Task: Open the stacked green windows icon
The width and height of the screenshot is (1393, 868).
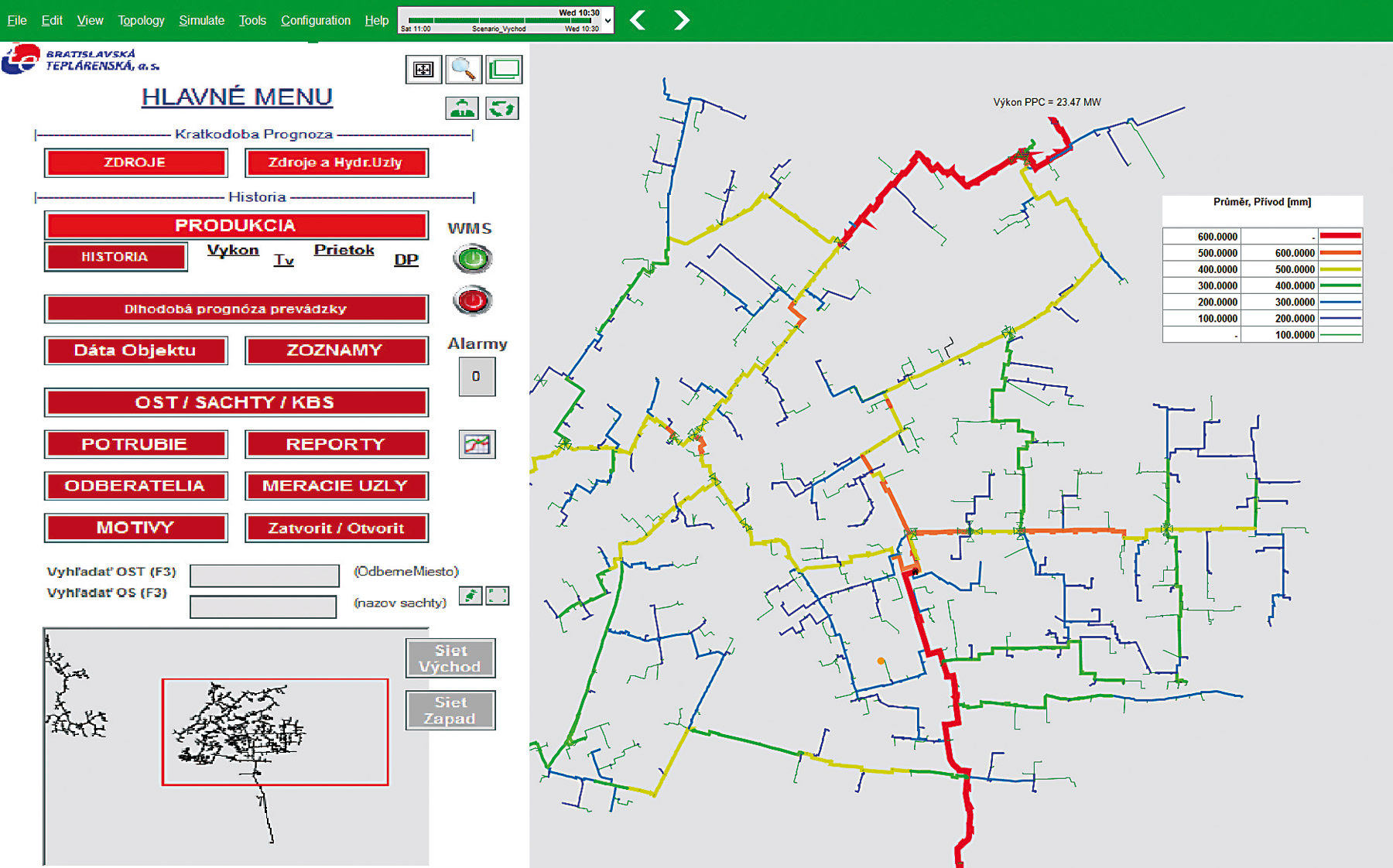Action: (505, 70)
